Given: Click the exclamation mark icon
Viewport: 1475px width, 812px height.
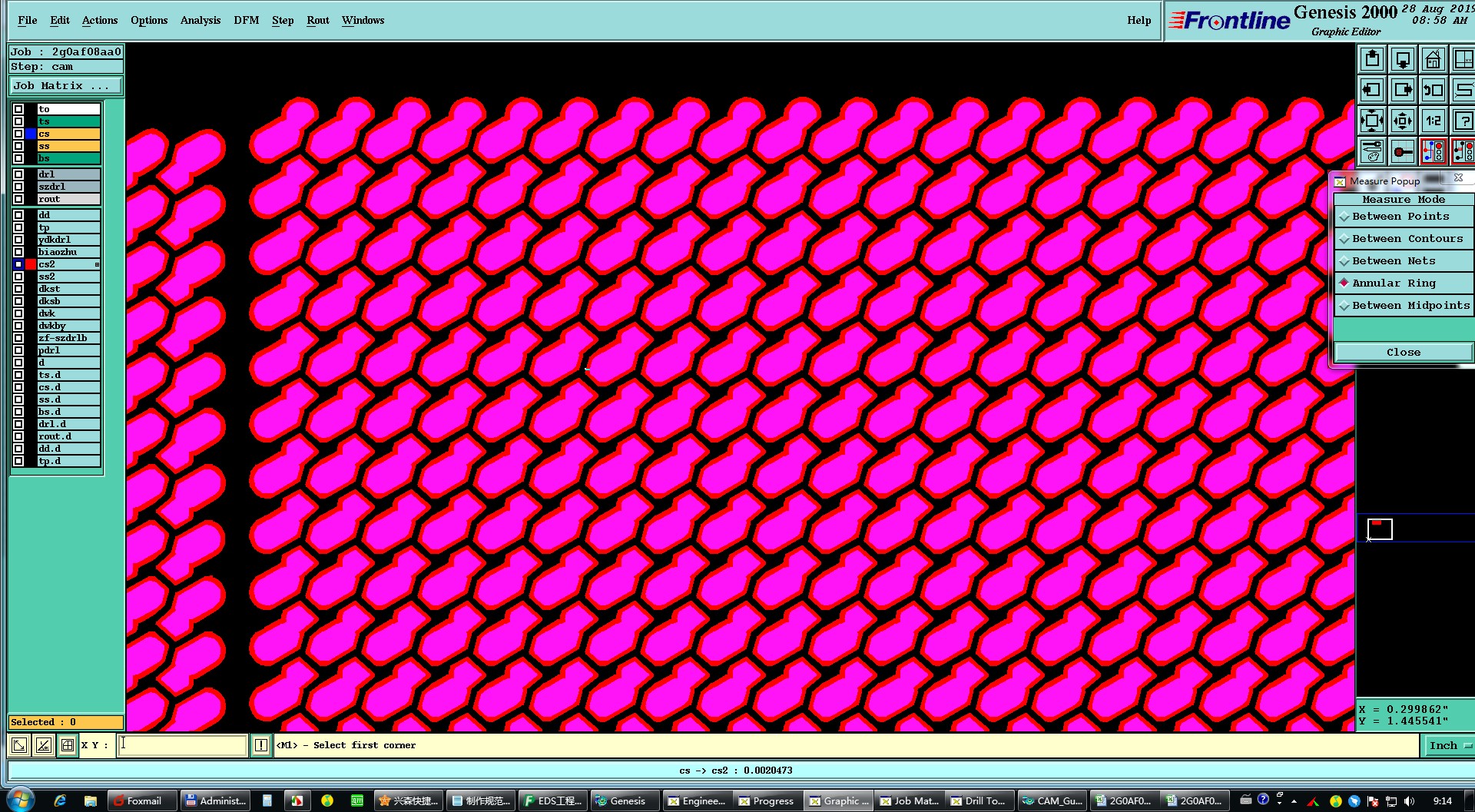Looking at the screenshot, I should (261, 745).
